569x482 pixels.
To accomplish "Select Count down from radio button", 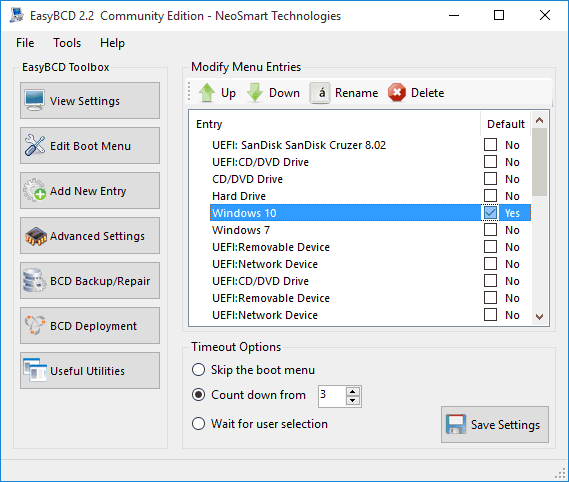I will pyautogui.click(x=198, y=395).
